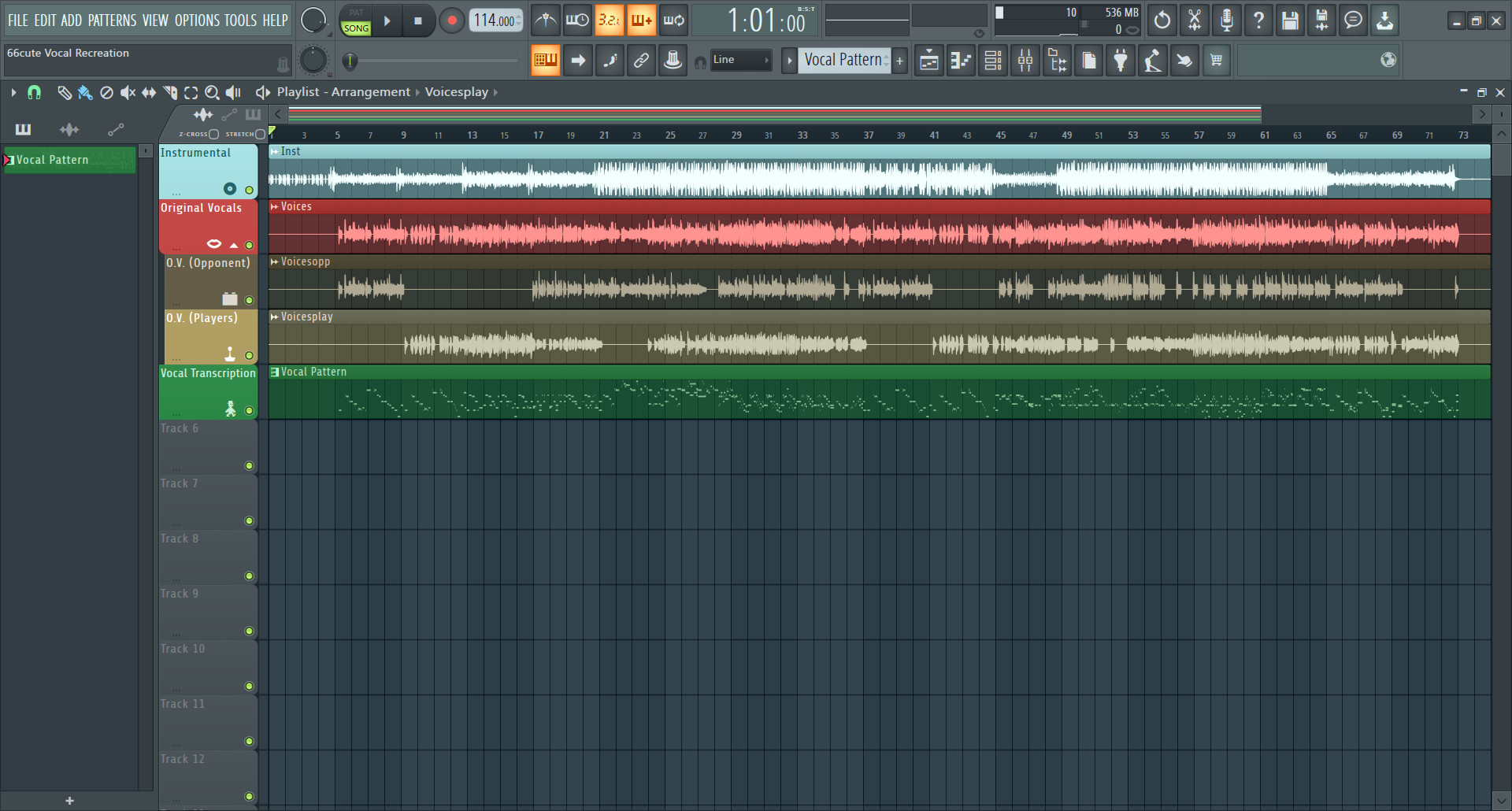
Task: Open the Mixer panel
Action: tap(1025, 60)
